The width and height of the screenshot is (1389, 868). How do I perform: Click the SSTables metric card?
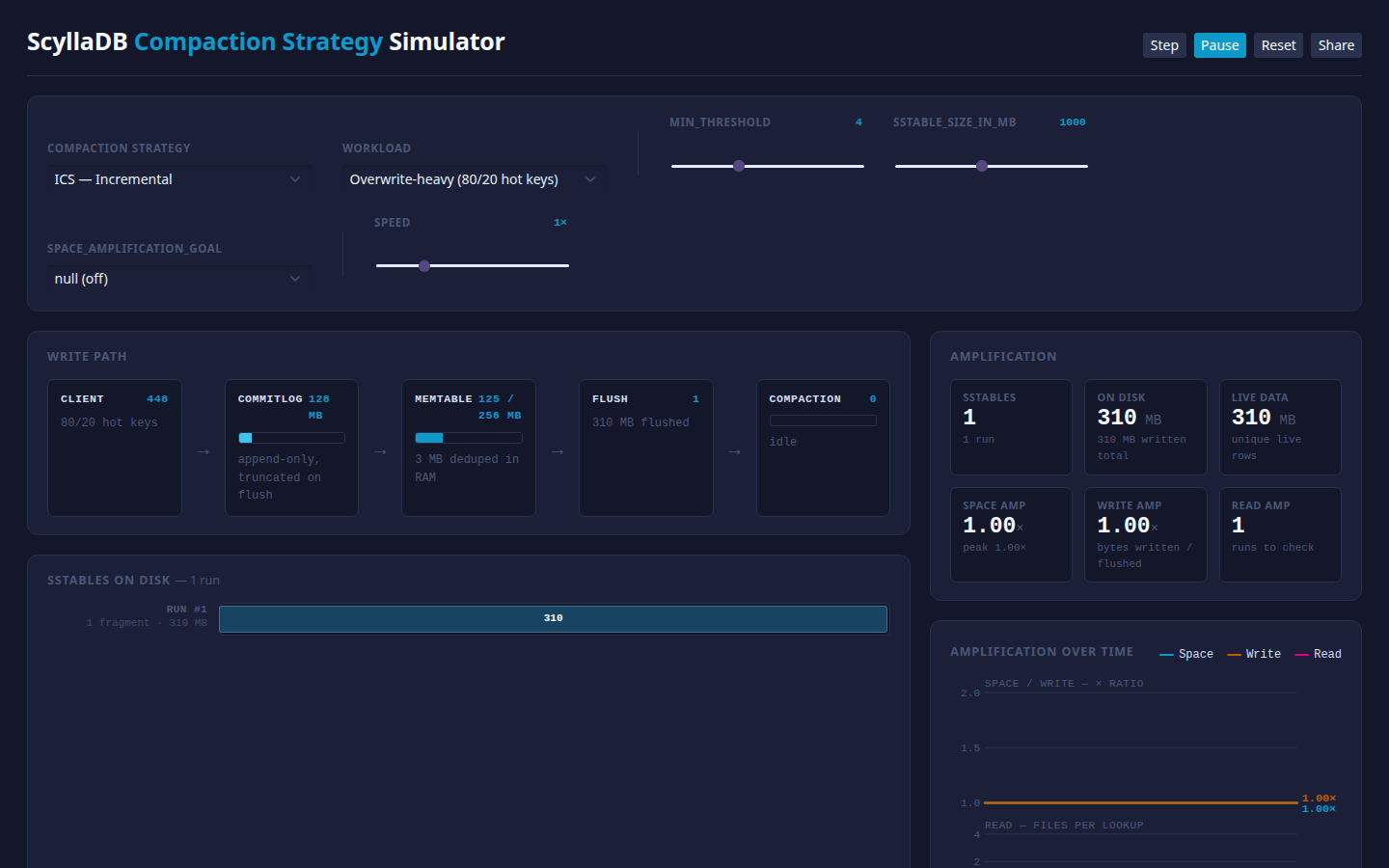1011,427
